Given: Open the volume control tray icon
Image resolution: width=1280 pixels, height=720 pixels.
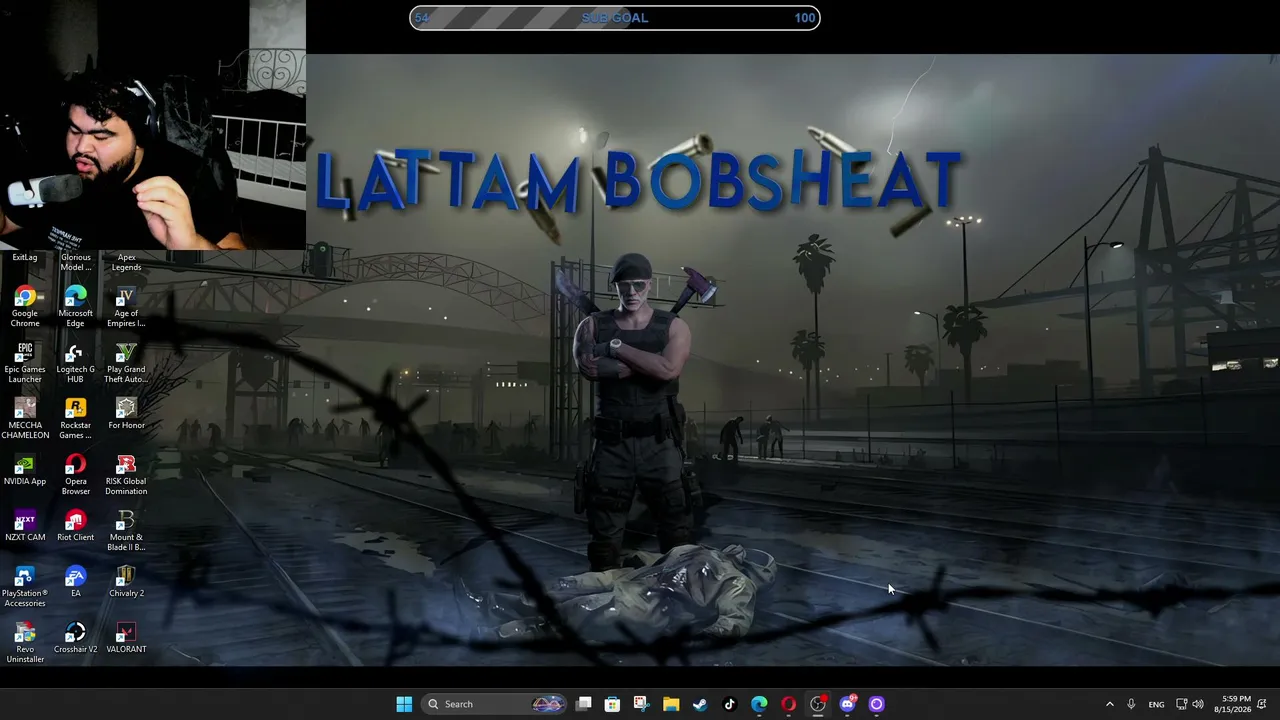Looking at the screenshot, I should (1198, 704).
